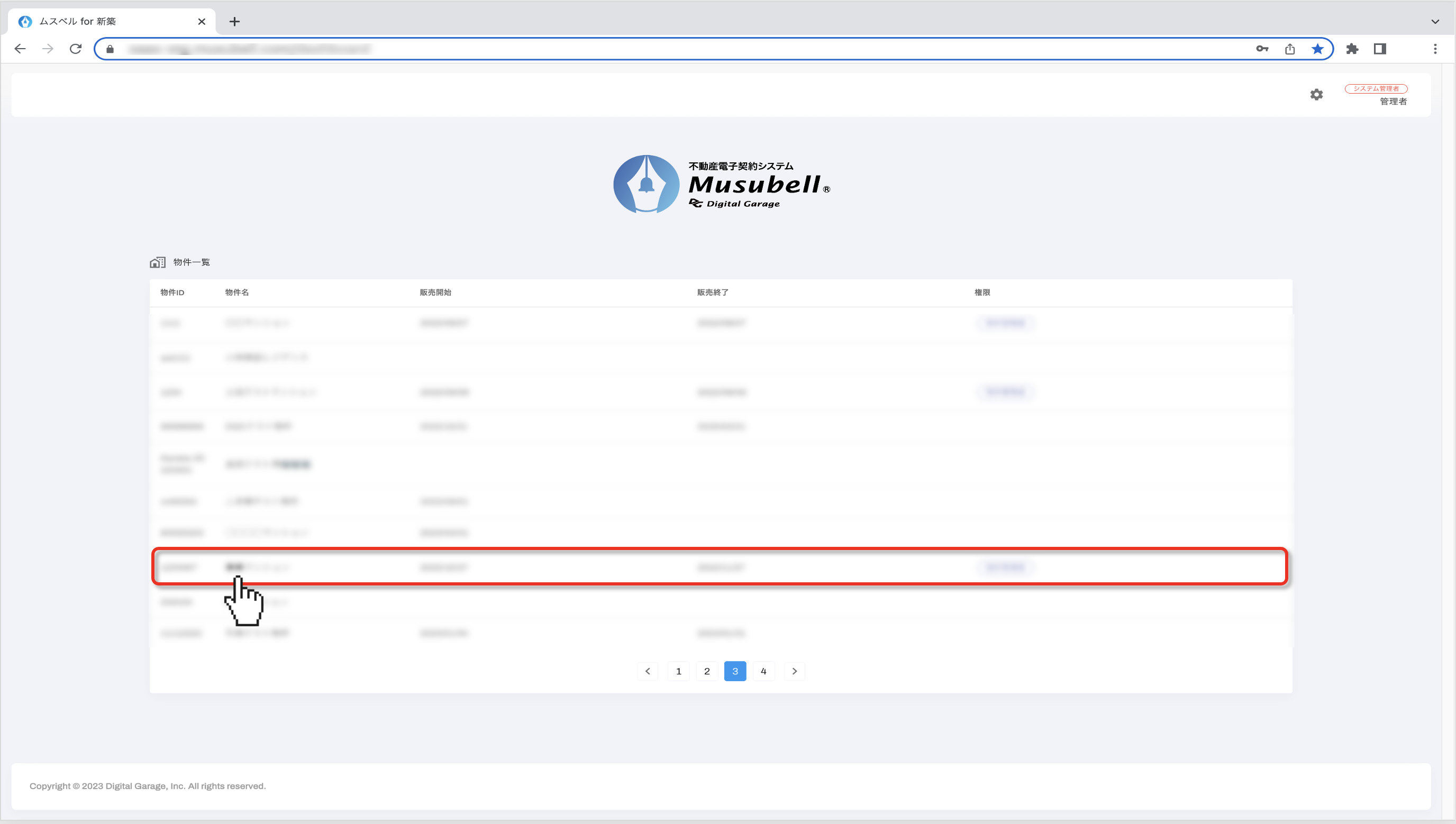The image size is (1456, 824).
Task: Open the settings gear icon
Action: (x=1316, y=95)
